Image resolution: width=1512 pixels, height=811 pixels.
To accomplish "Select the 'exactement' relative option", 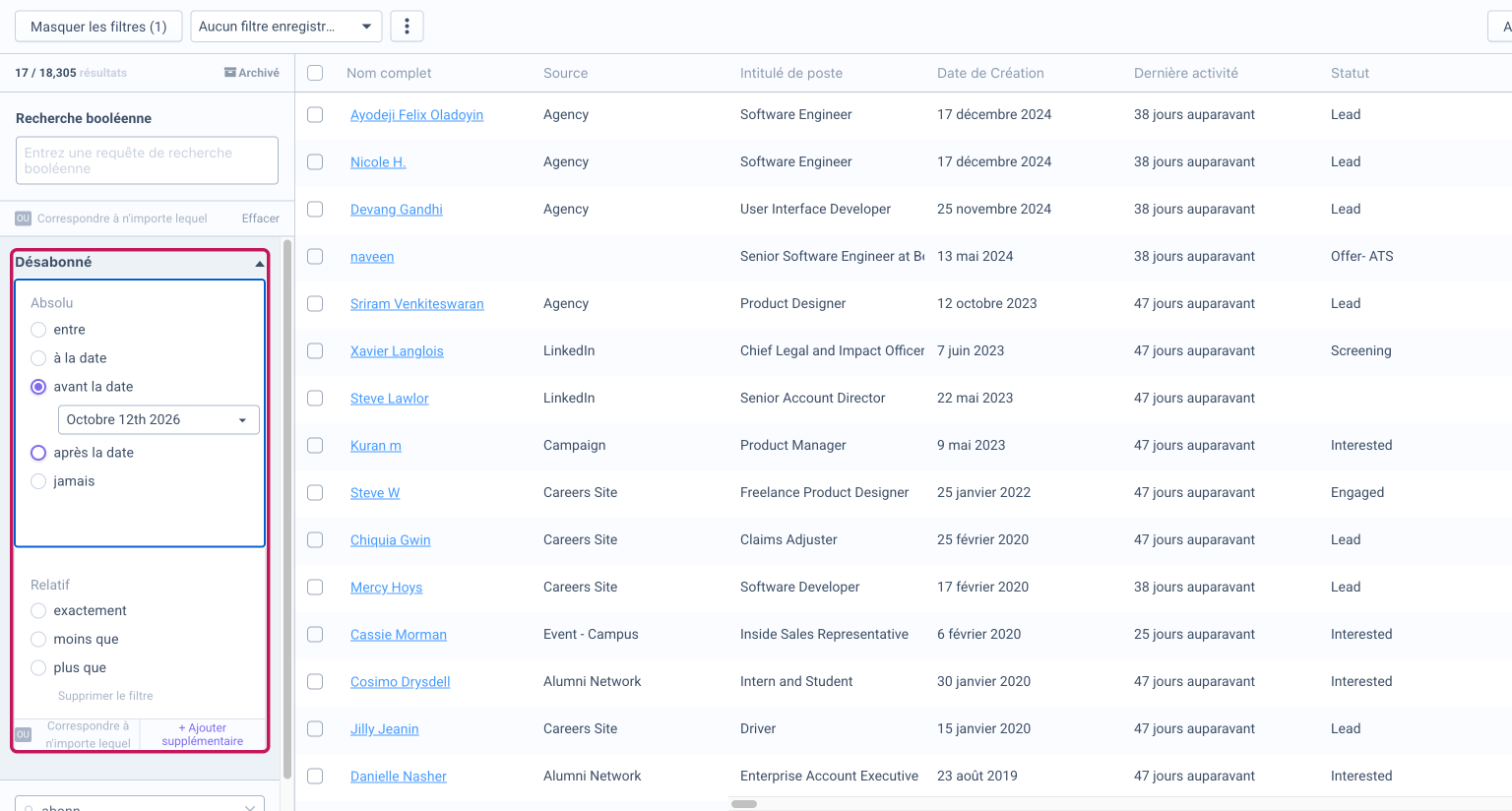I will click(x=38, y=611).
